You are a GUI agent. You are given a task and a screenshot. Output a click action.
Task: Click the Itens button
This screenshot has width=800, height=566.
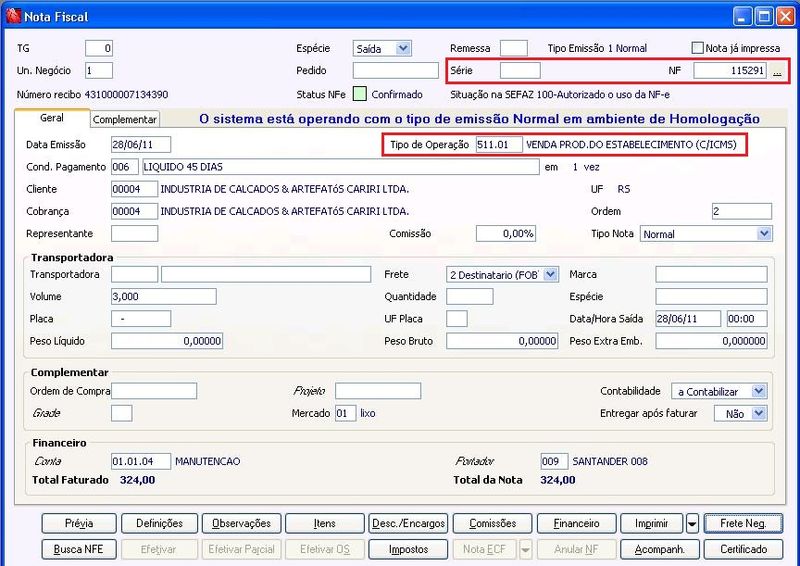(324, 524)
